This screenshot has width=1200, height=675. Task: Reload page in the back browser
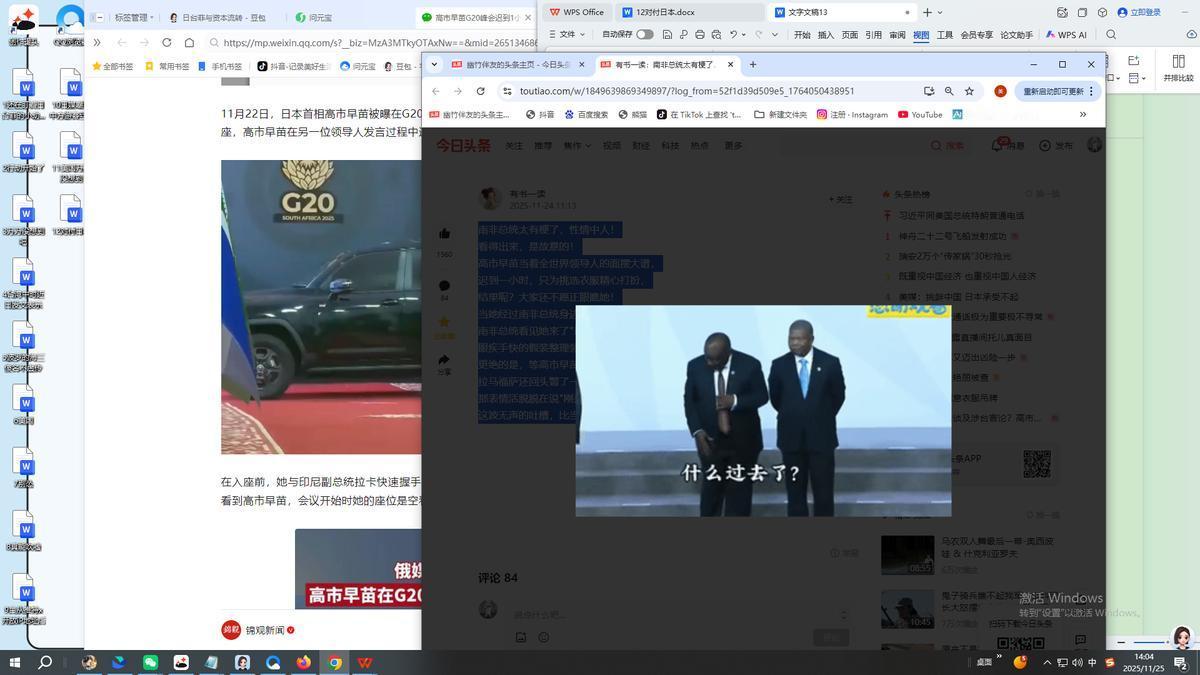coord(166,43)
